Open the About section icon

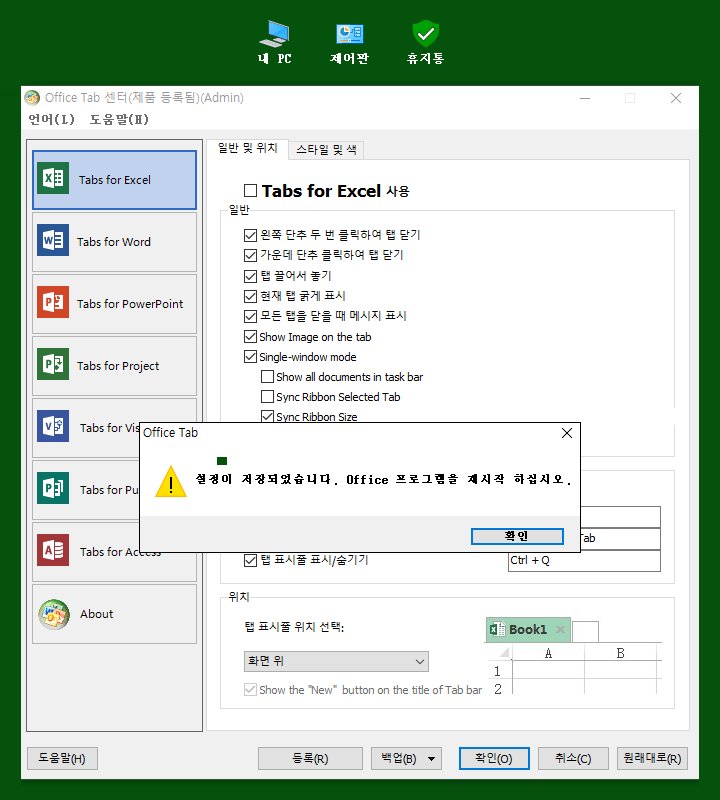click(x=54, y=614)
